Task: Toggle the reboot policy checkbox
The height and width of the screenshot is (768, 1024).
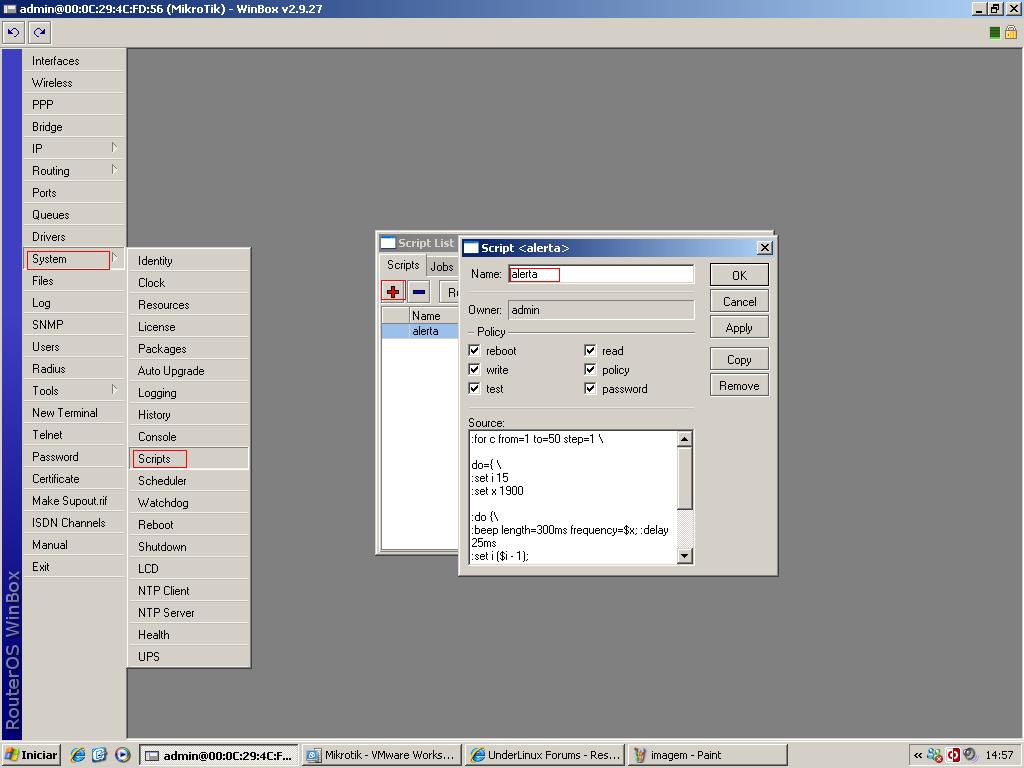Action: point(474,350)
